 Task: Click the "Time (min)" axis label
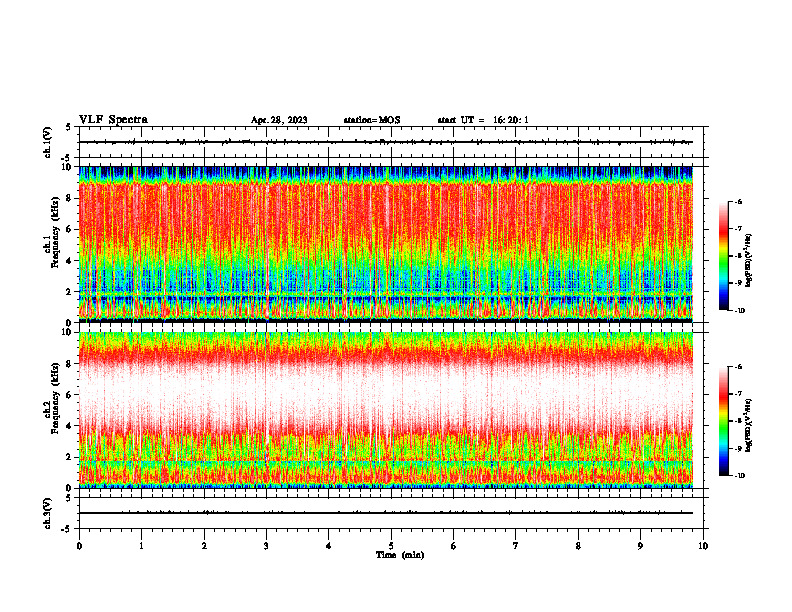click(x=400, y=555)
